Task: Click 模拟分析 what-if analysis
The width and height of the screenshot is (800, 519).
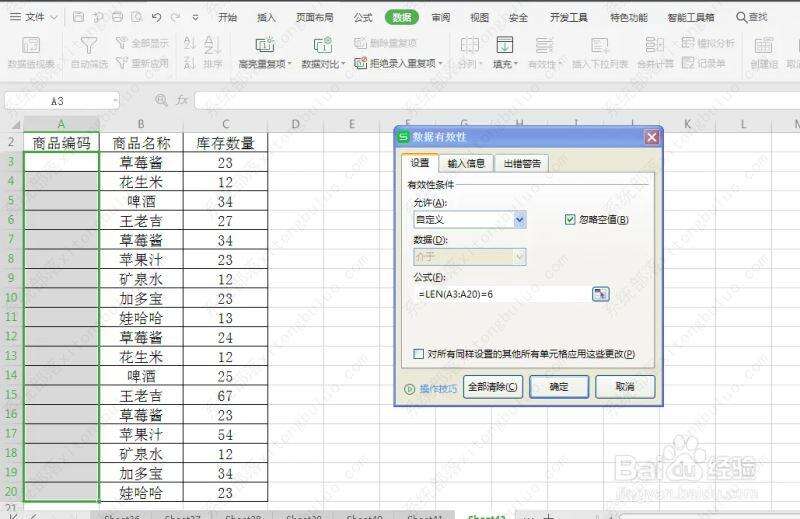Action: point(708,43)
